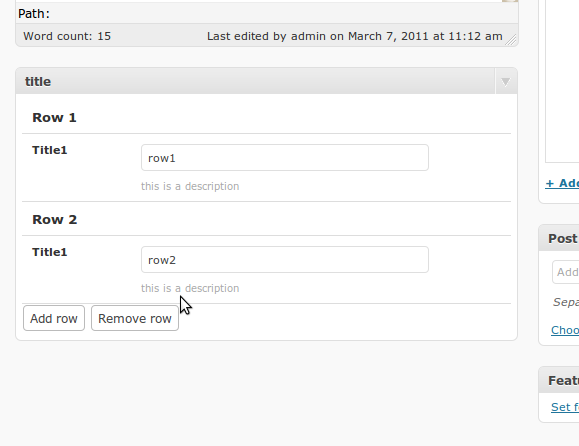Click the categories list box in sidebar
The image size is (579, 446).
click(x=562, y=81)
